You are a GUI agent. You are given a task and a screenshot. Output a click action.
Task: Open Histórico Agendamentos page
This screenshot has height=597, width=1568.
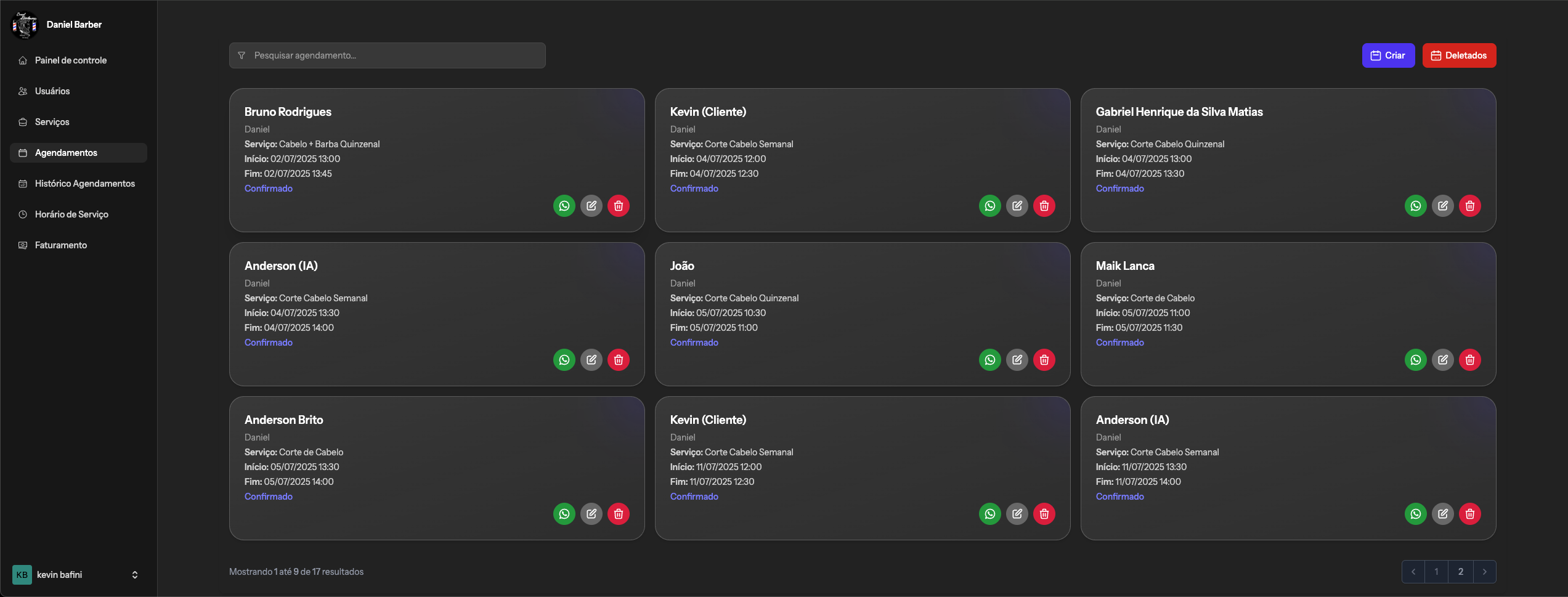pos(84,184)
